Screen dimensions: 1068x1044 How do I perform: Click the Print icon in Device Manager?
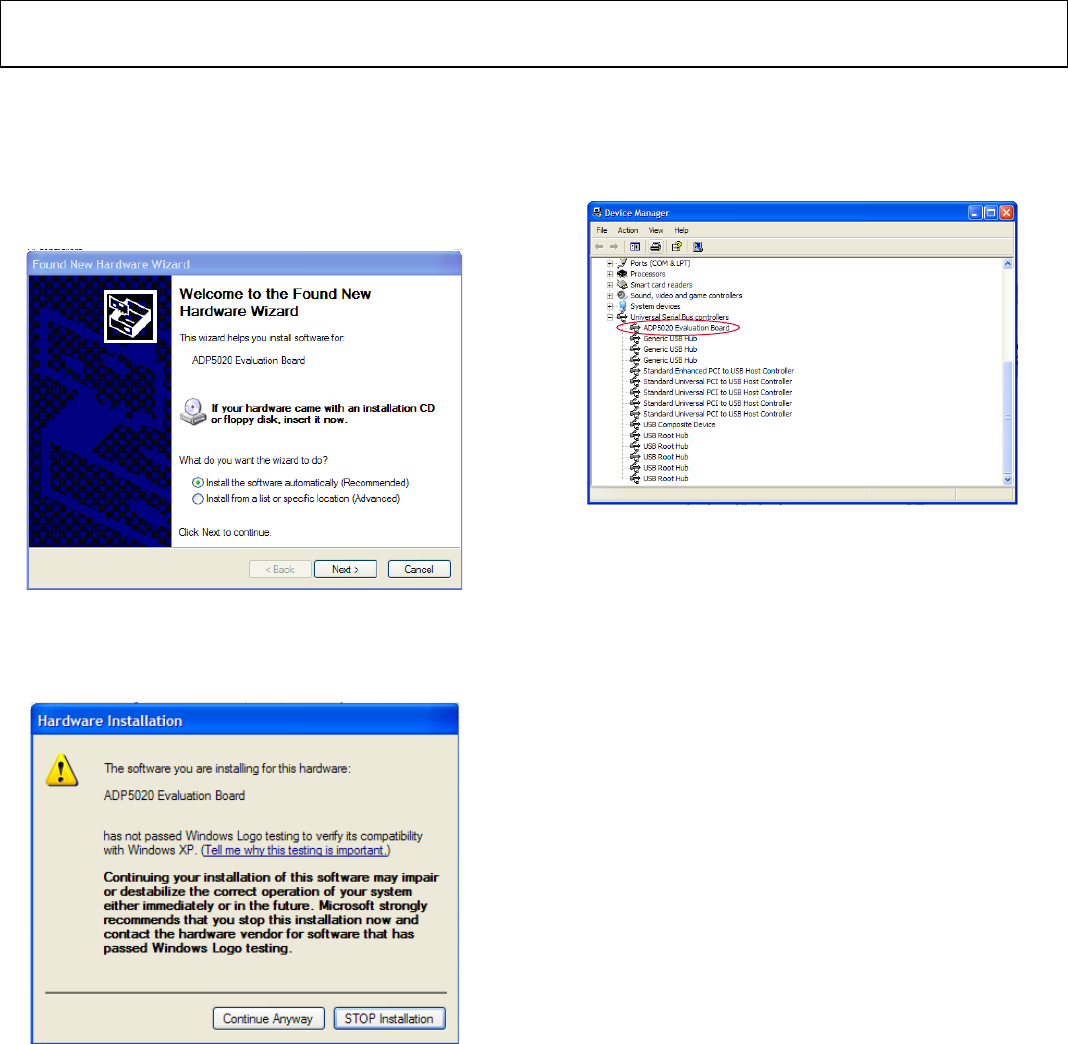[x=655, y=247]
